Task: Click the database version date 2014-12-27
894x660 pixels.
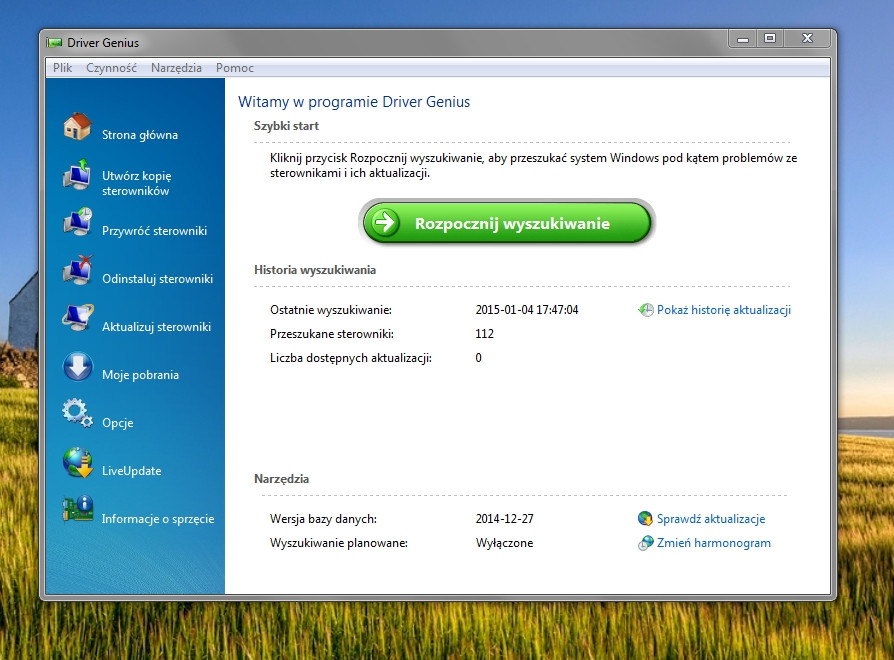Action: click(x=505, y=519)
